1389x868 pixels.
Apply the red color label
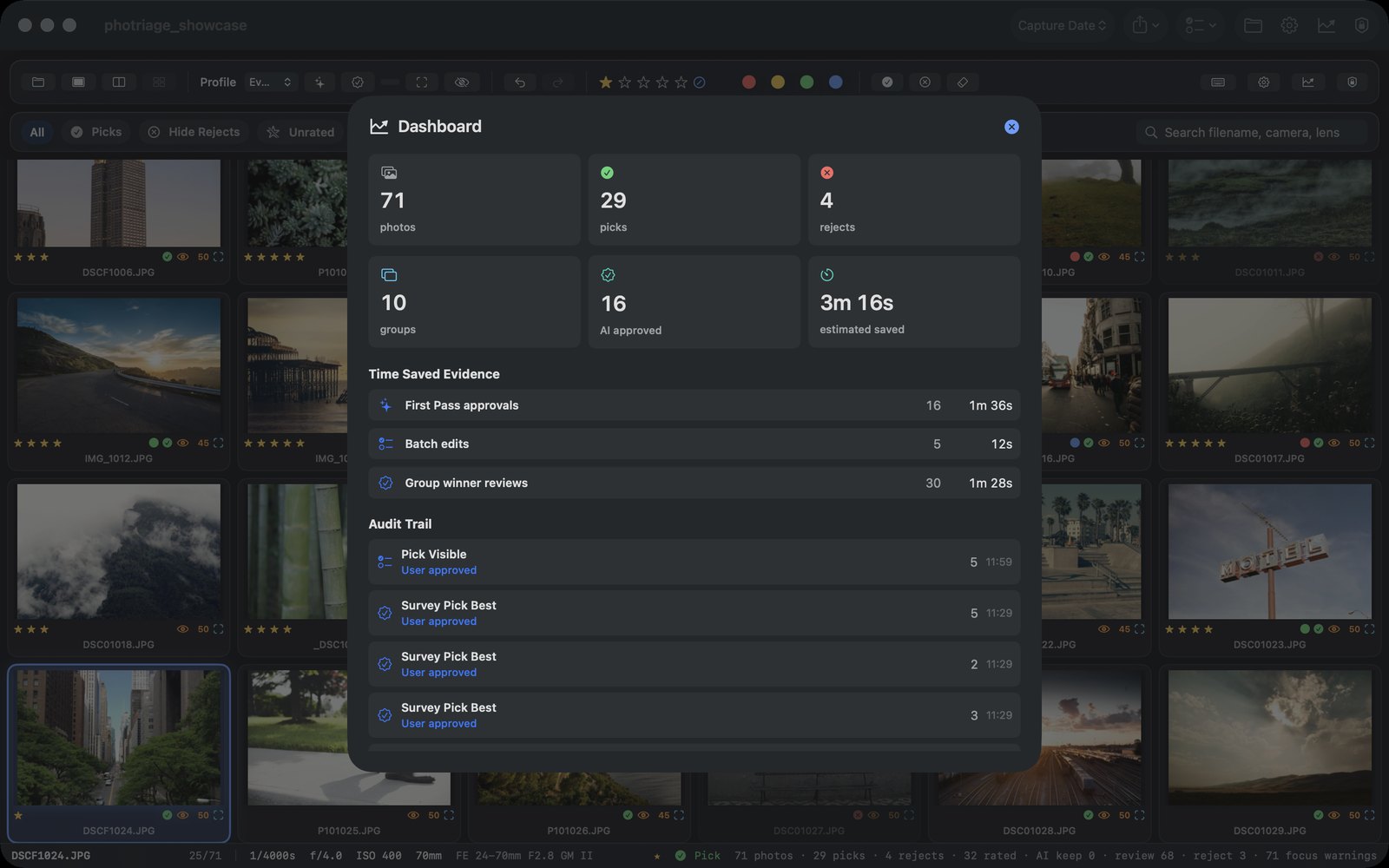coord(749,82)
